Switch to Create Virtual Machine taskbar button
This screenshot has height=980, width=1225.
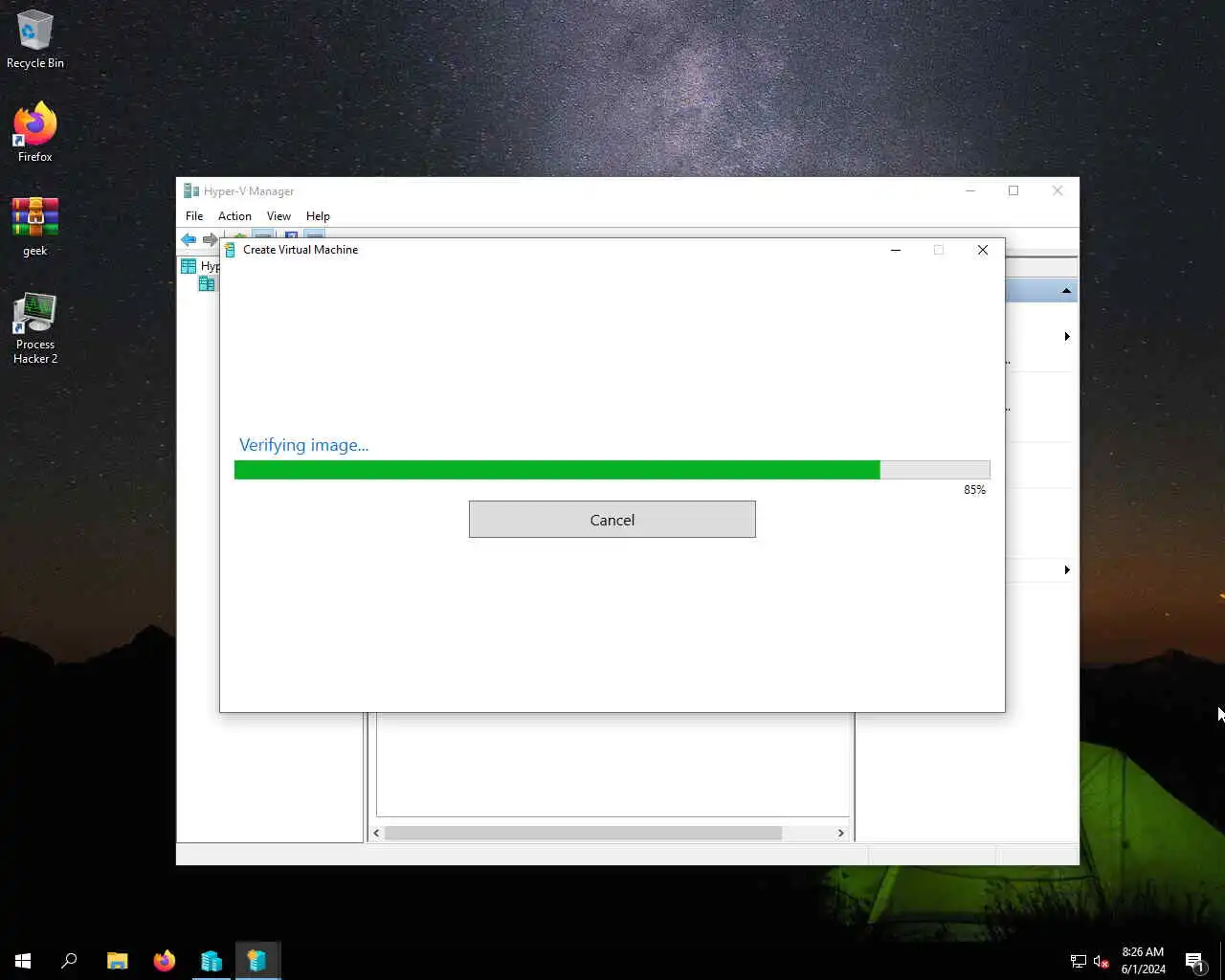[256, 960]
